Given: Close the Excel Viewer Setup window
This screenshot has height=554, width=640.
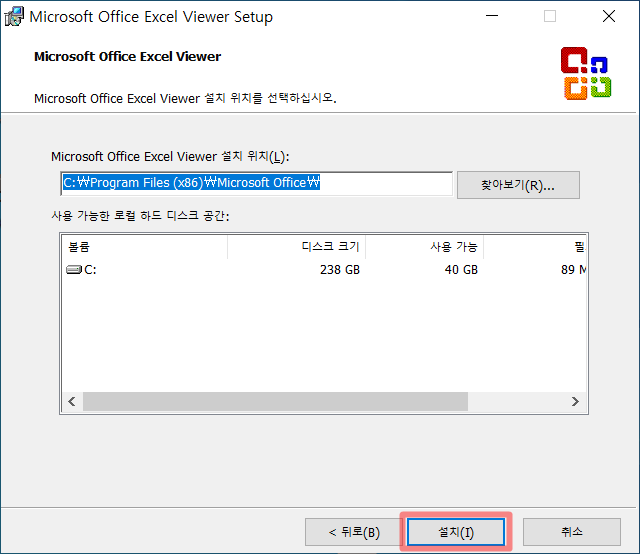Looking at the screenshot, I should [609, 16].
